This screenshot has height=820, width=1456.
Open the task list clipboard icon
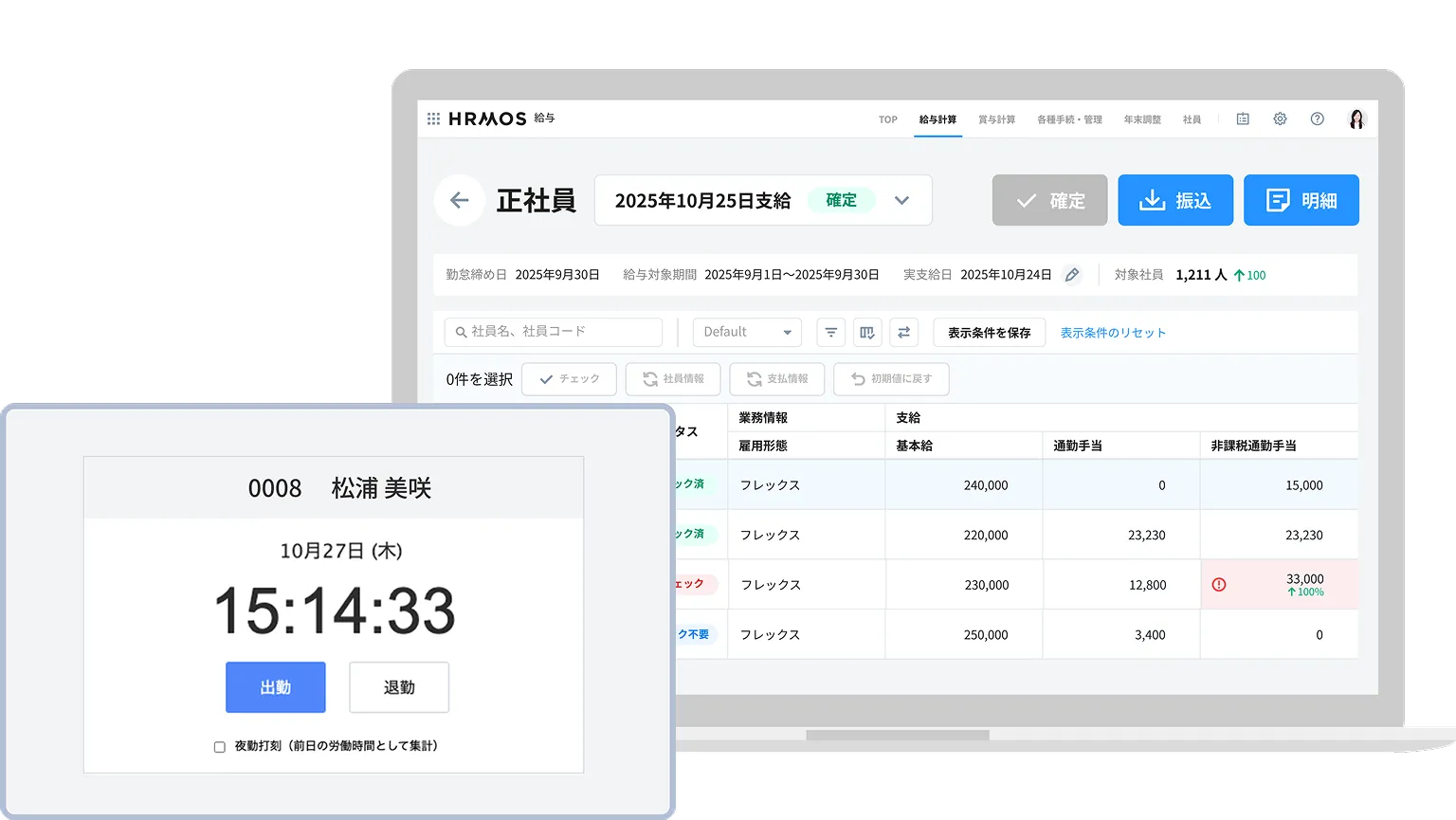(x=1242, y=118)
